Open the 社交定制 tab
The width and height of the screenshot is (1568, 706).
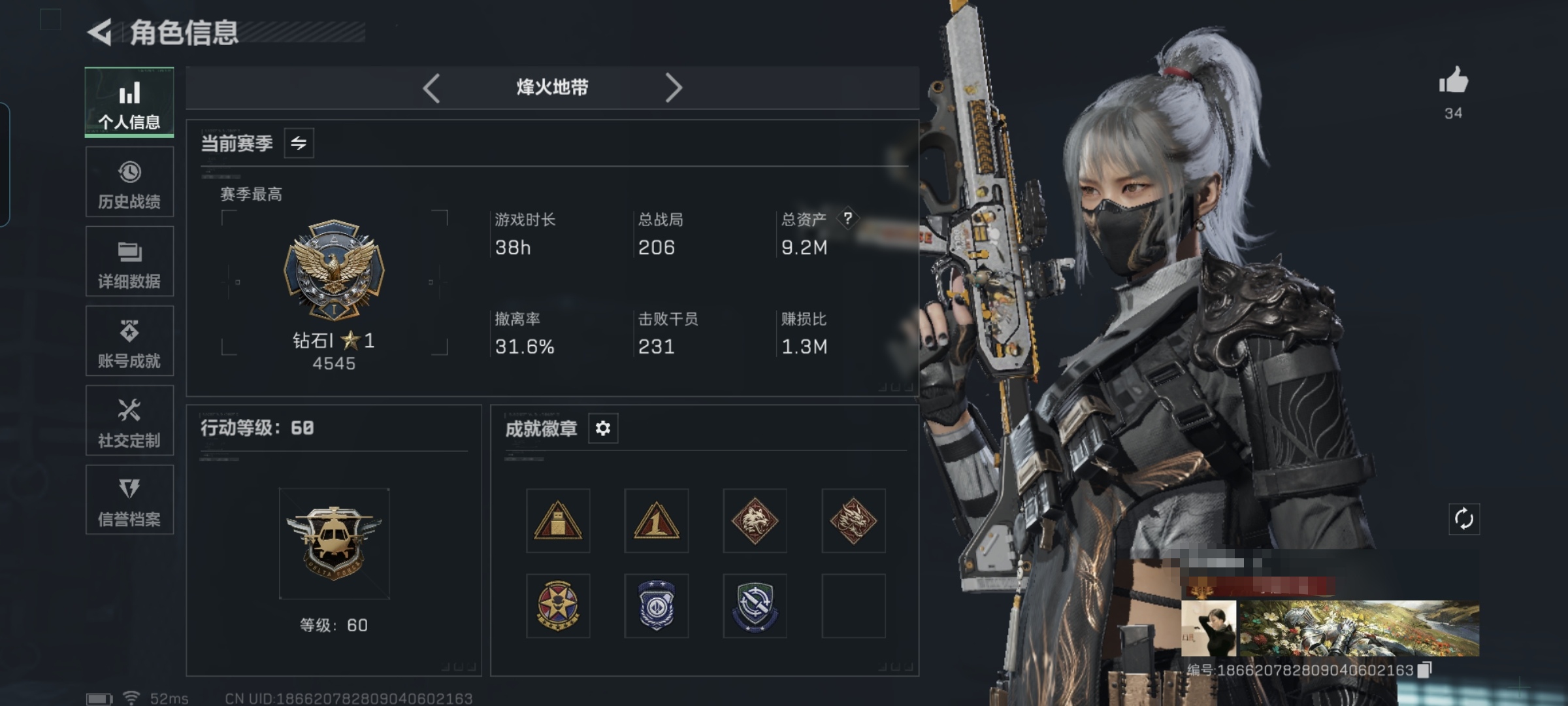[129, 420]
